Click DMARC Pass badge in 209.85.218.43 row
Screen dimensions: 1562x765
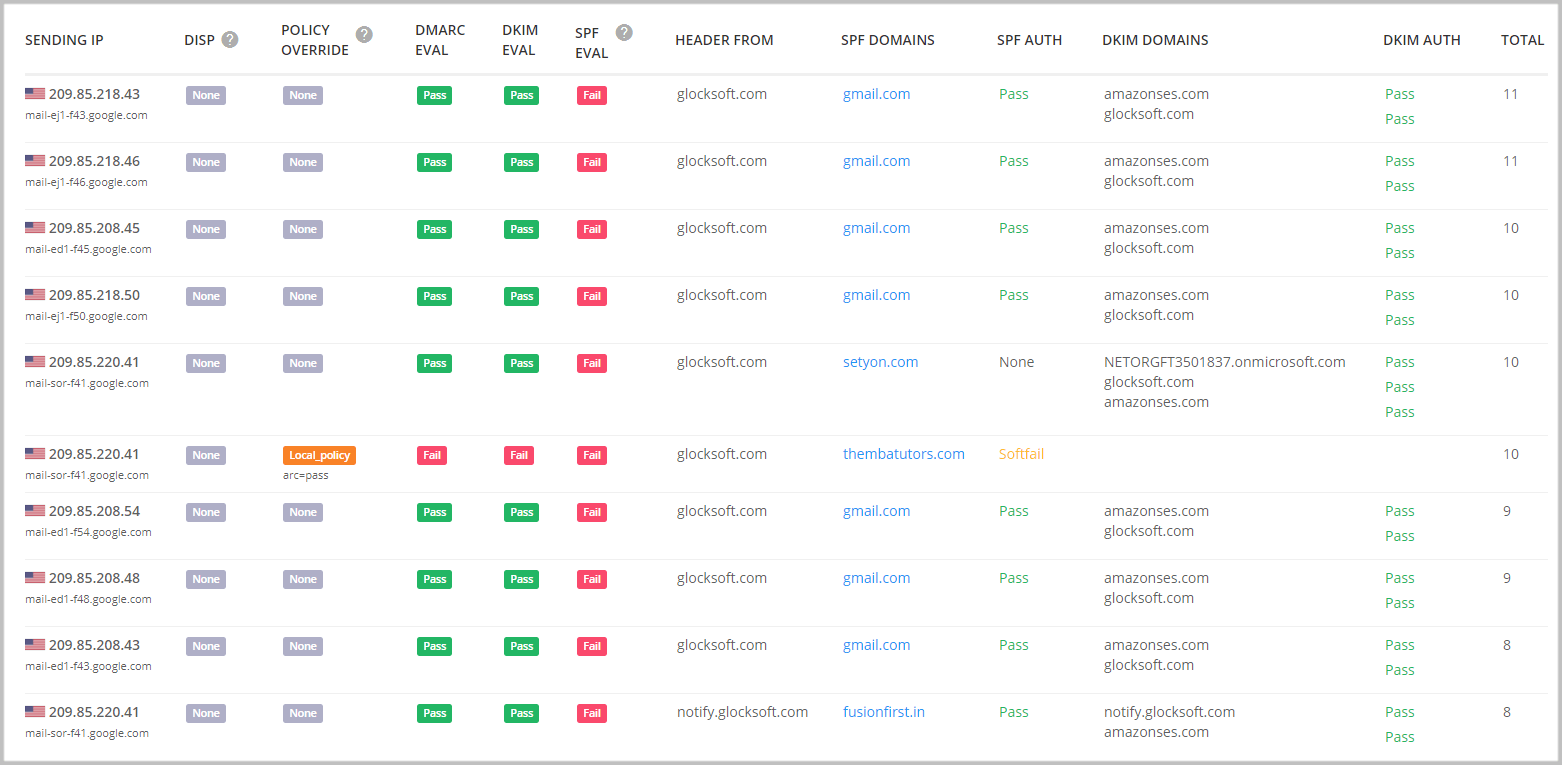pyautogui.click(x=434, y=95)
